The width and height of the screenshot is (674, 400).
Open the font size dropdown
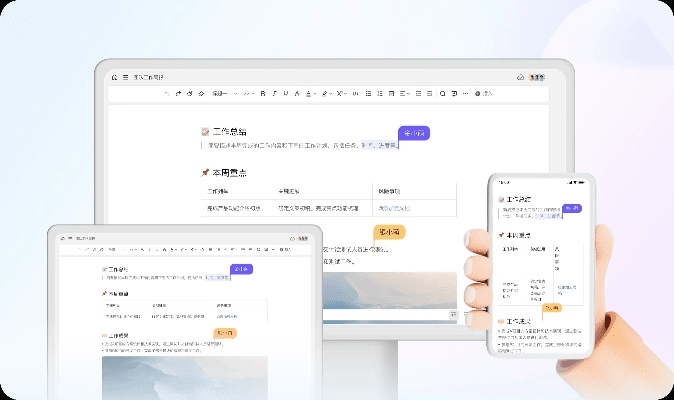249,93
